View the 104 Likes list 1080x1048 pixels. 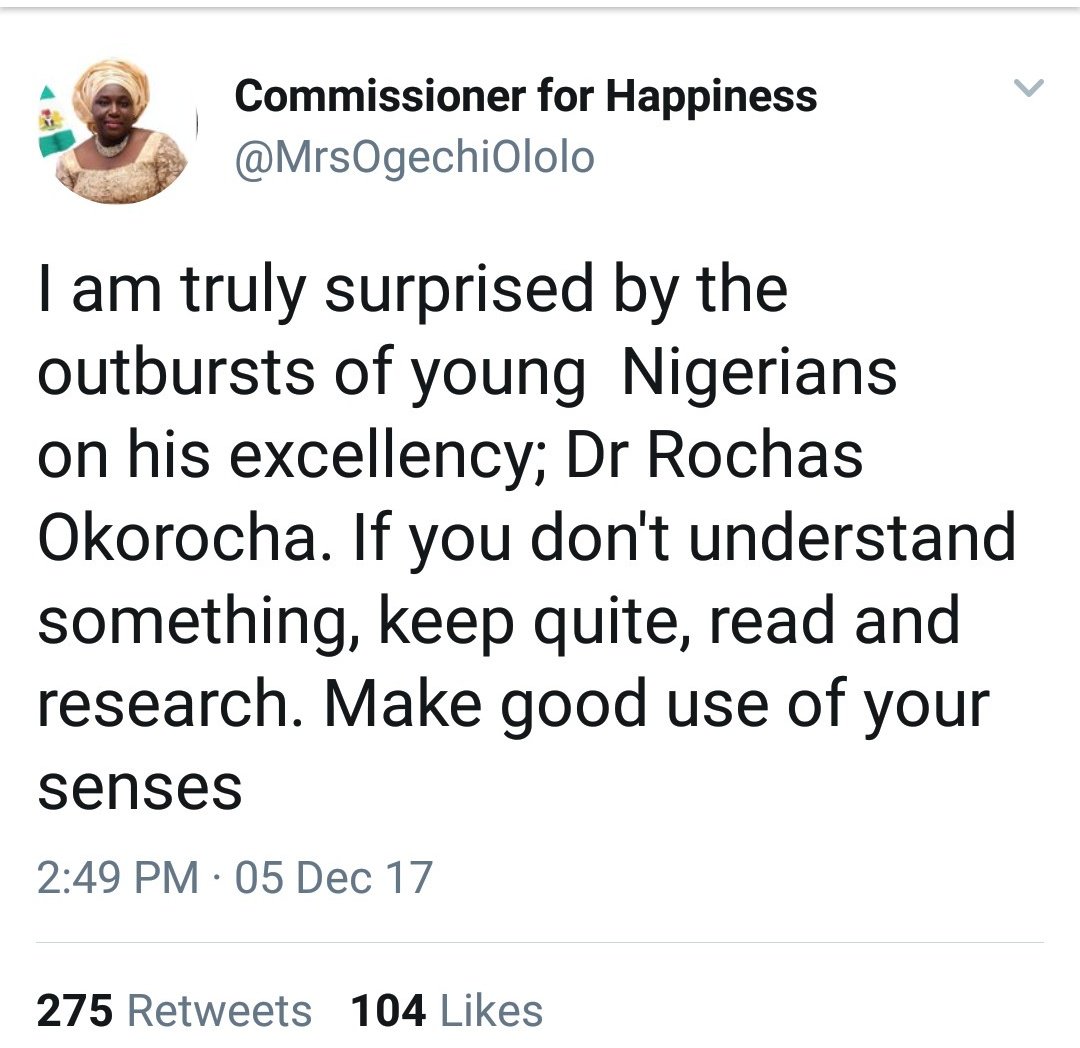tap(447, 1010)
